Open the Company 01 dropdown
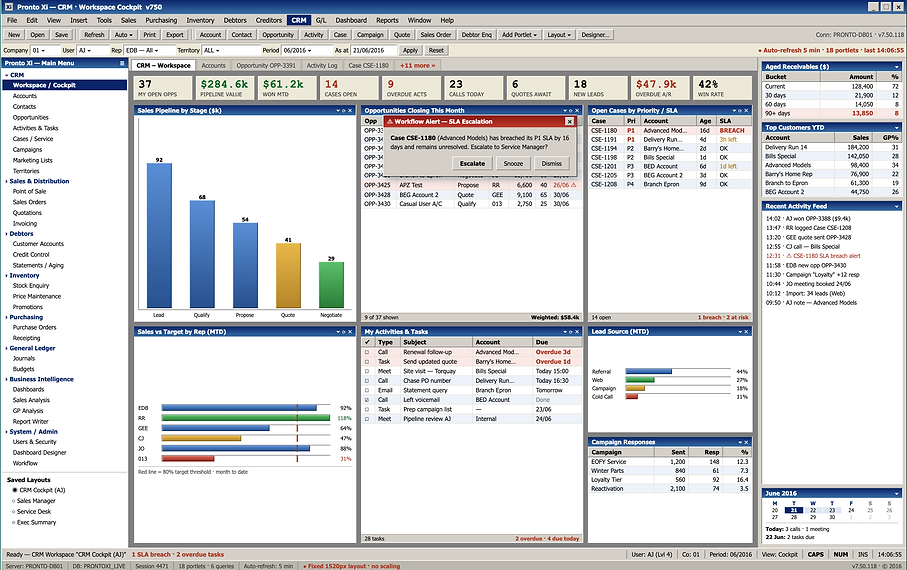The height and width of the screenshot is (570, 907). point(45,50)
